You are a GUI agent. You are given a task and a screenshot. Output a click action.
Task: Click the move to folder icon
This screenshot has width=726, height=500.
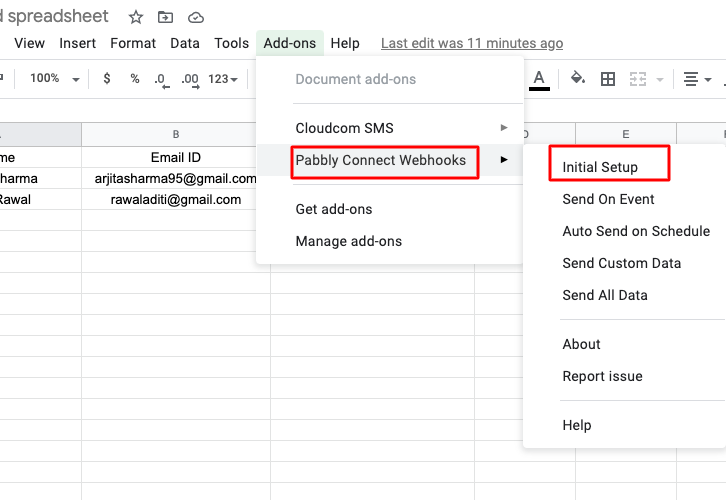(x=165, y=18)
